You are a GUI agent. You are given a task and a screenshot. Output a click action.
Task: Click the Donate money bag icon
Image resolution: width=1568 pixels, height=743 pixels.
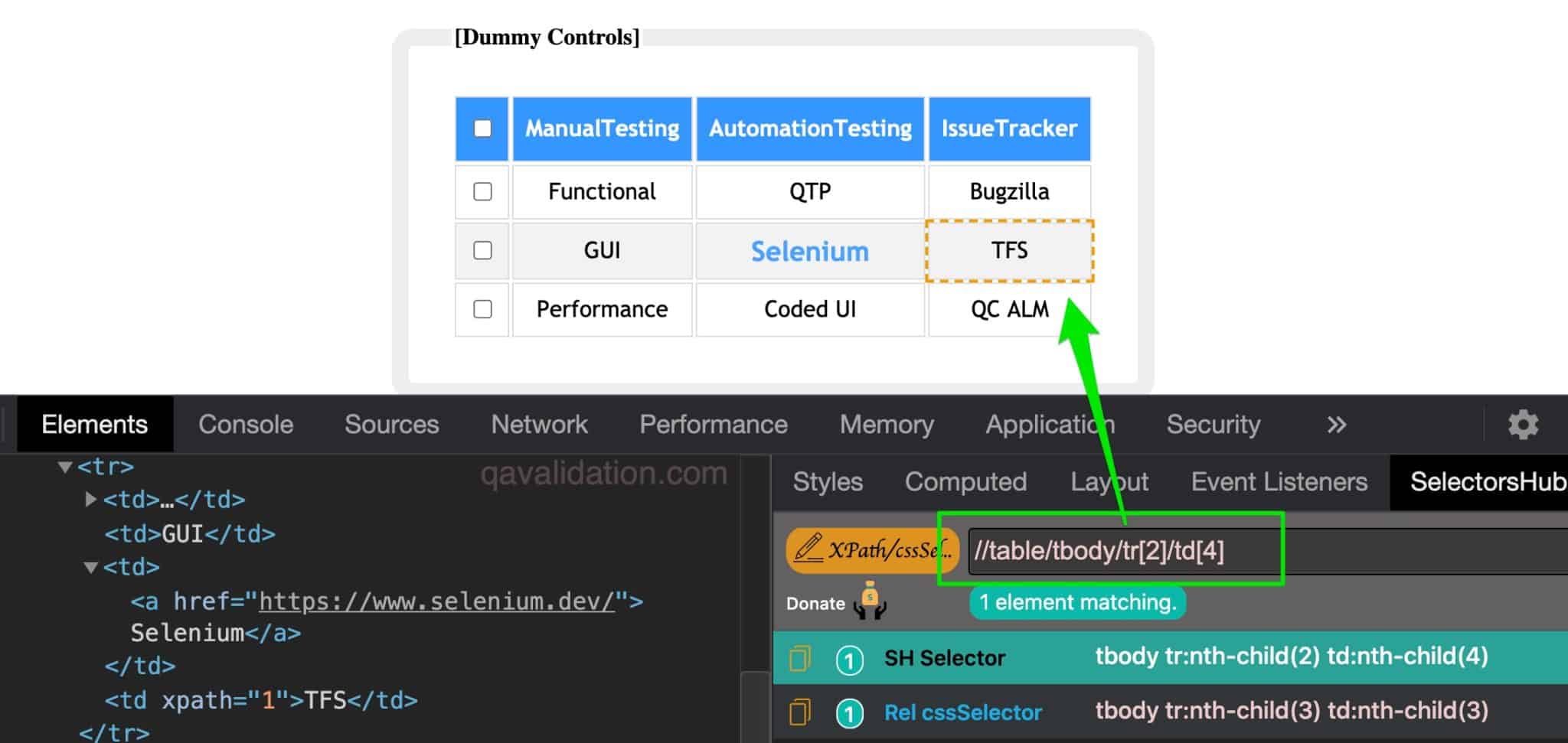click(870, 601)
